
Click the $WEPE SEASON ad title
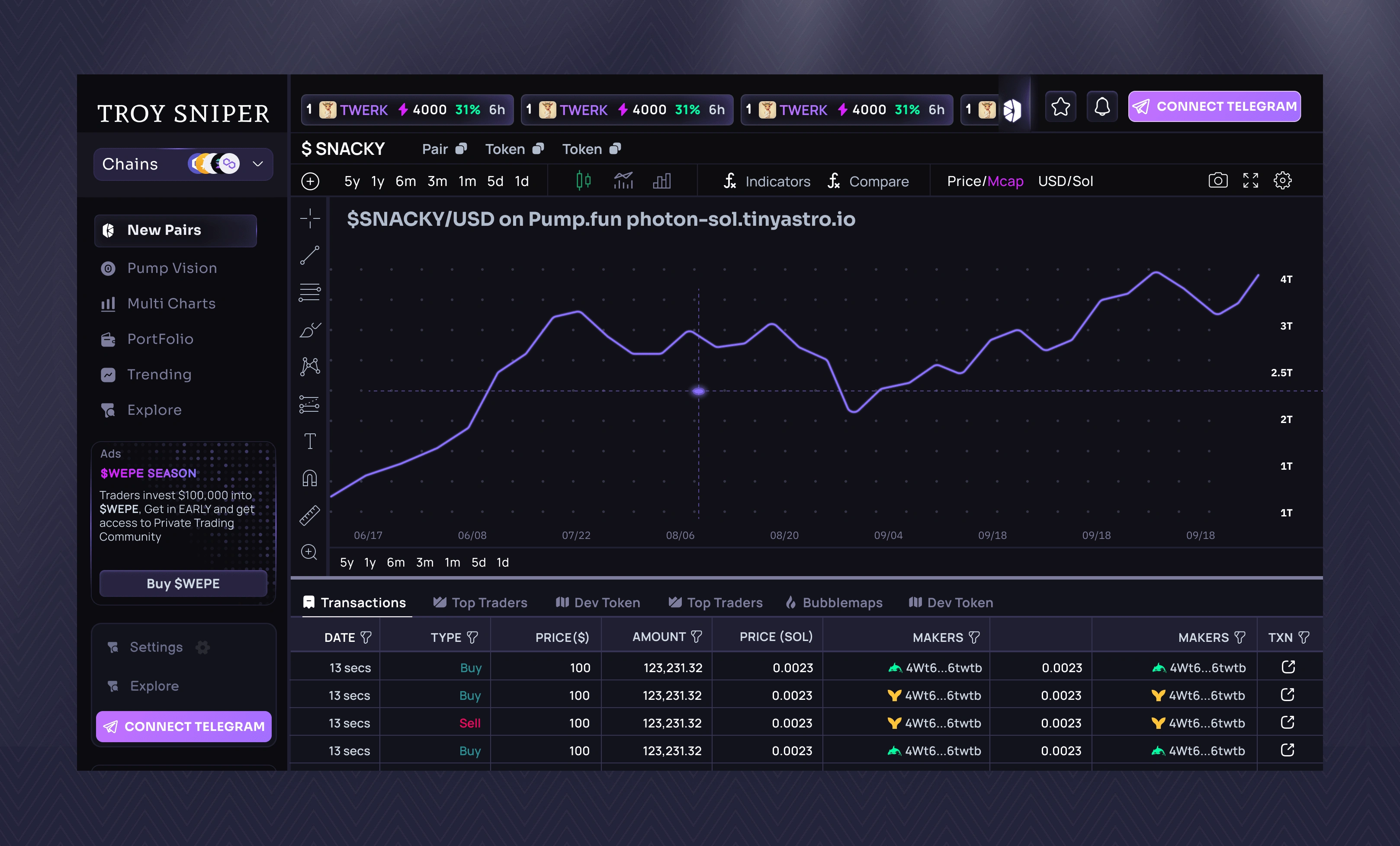(148, 473)
